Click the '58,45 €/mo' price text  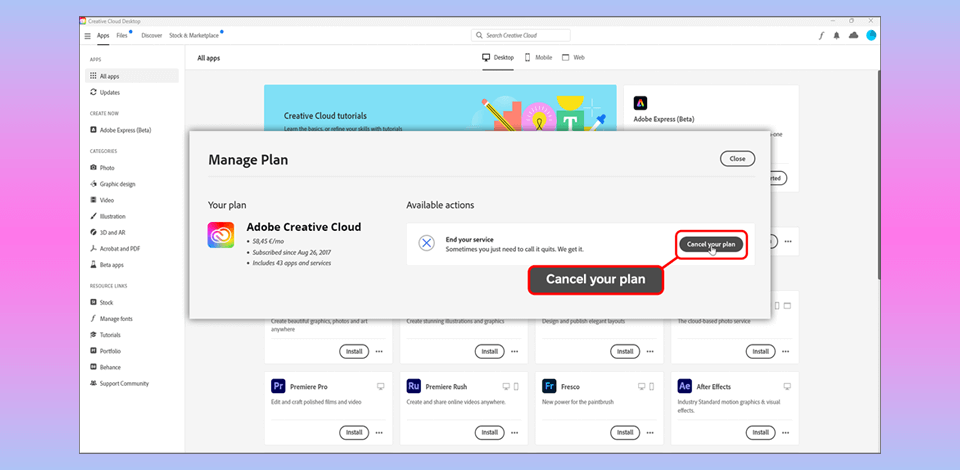pyautogui.click(x=267, y=241)
